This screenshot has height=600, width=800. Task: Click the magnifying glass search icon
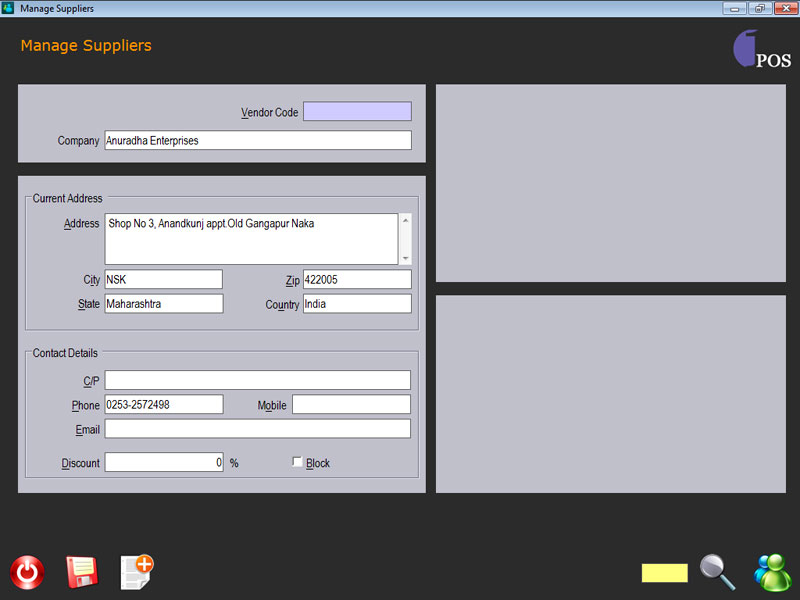(717, 572)
